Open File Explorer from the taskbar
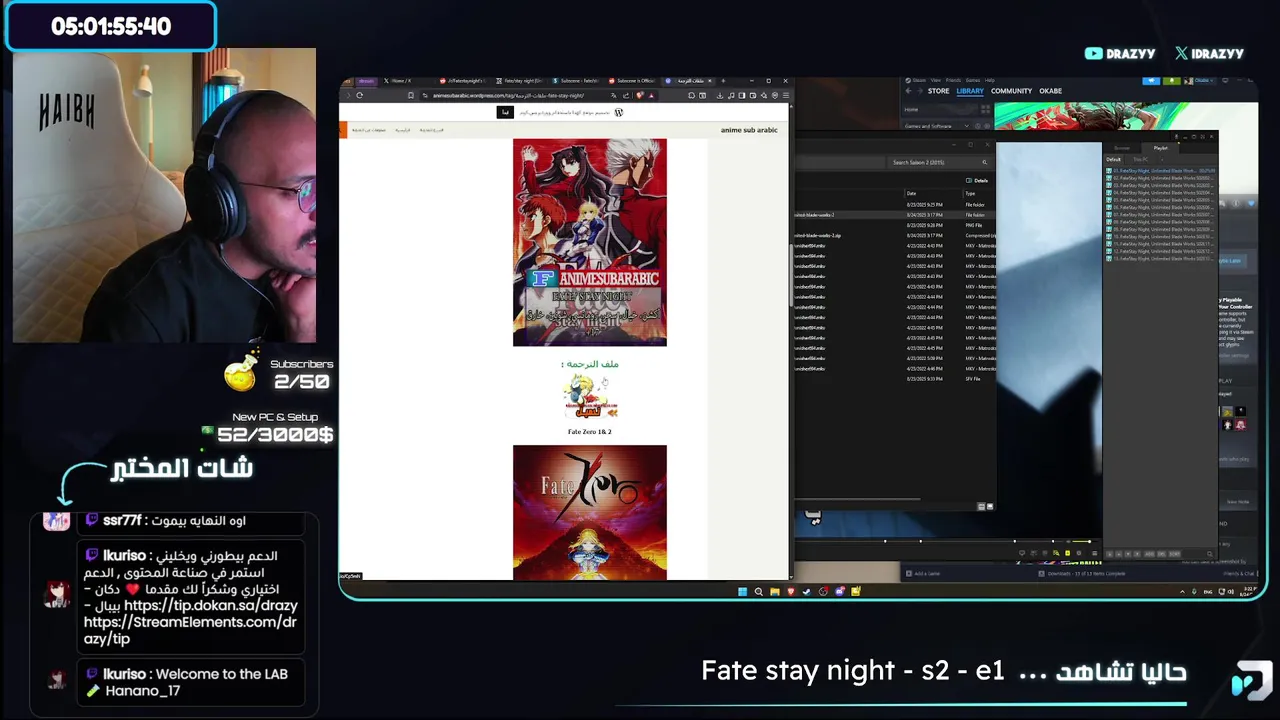 coord(775,591)
